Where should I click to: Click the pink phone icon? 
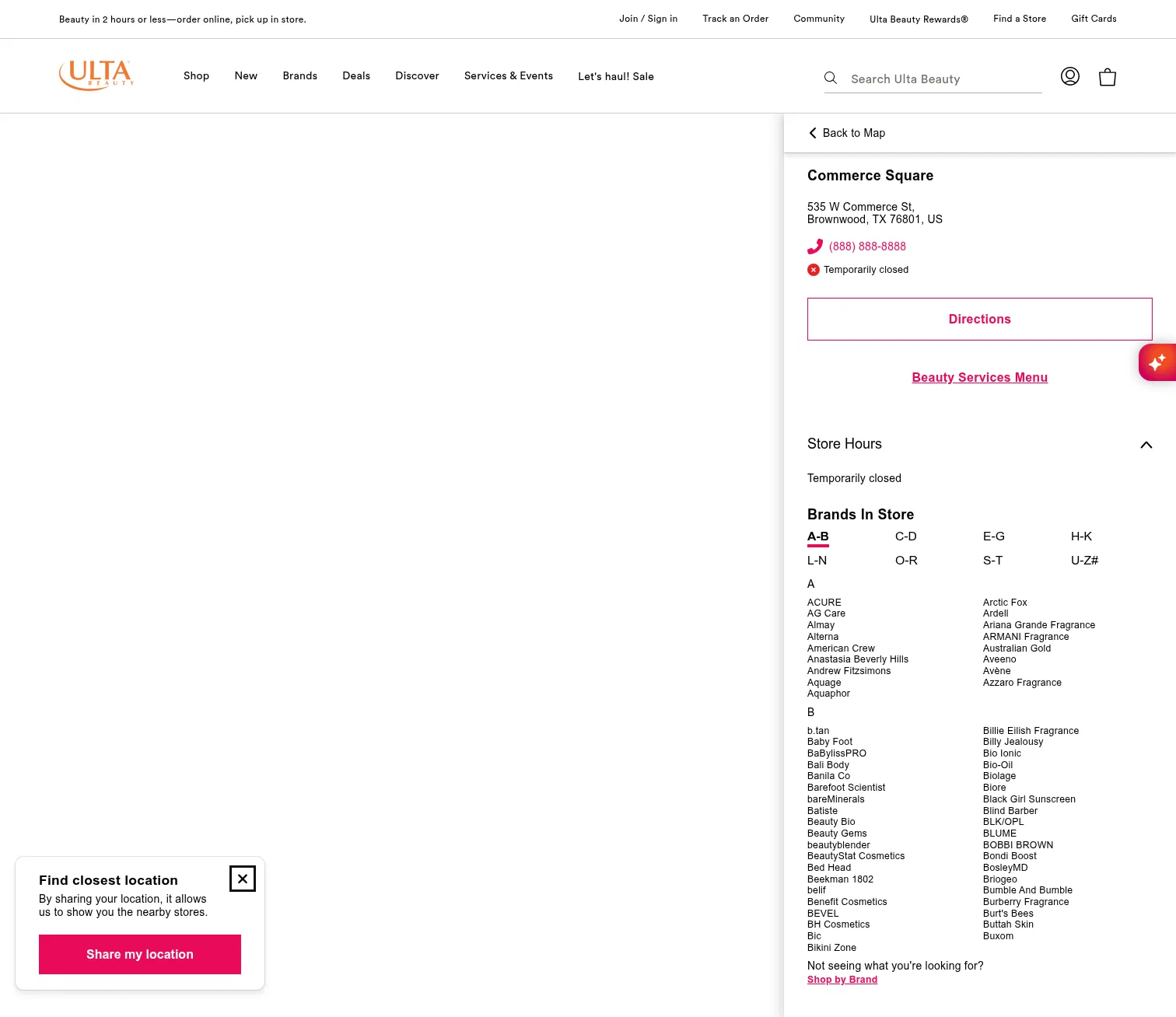coord(814,246)
